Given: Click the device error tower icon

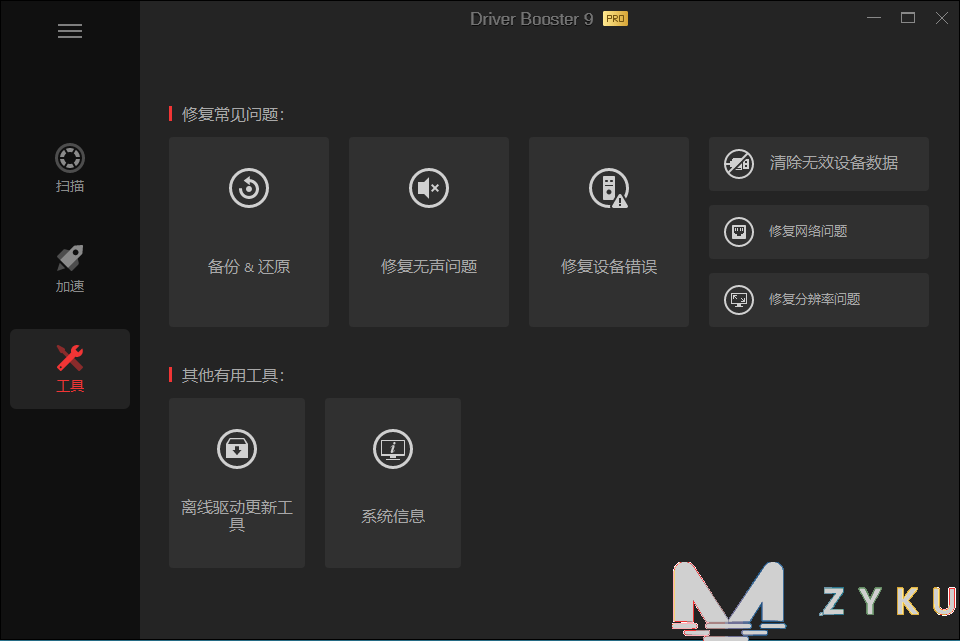Looking at the screenshot, I should coord(609,188).
